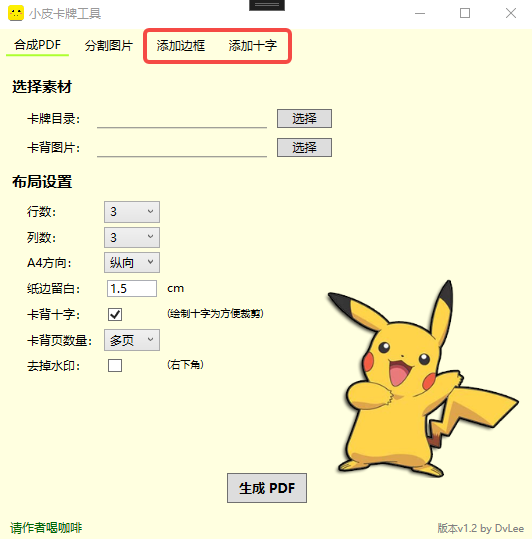Edit the 纸边留白 margin field
The height and width of the screenshot is (539, 532).
point(132,288)
